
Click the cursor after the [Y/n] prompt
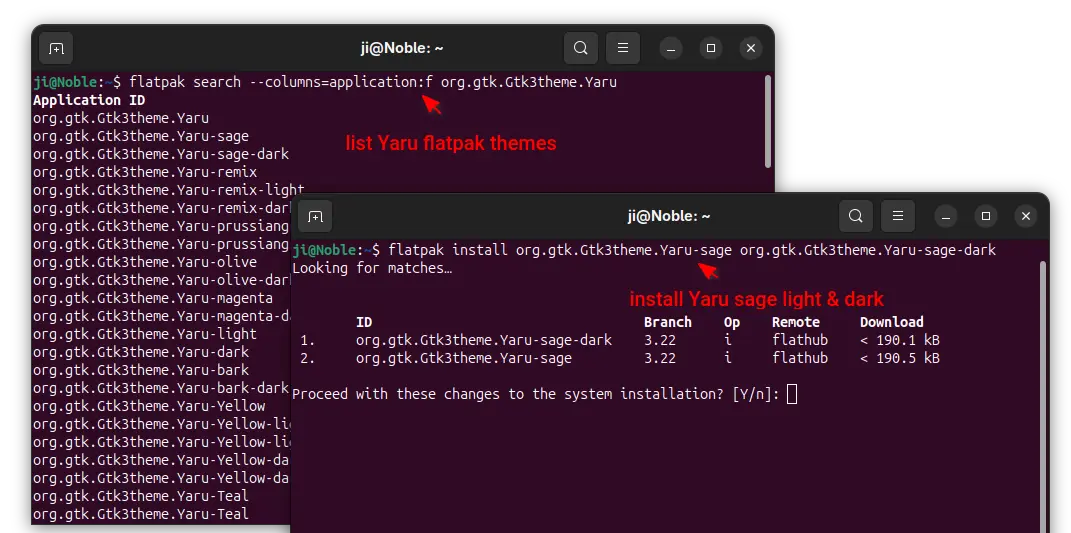click(x=792, y=394)
